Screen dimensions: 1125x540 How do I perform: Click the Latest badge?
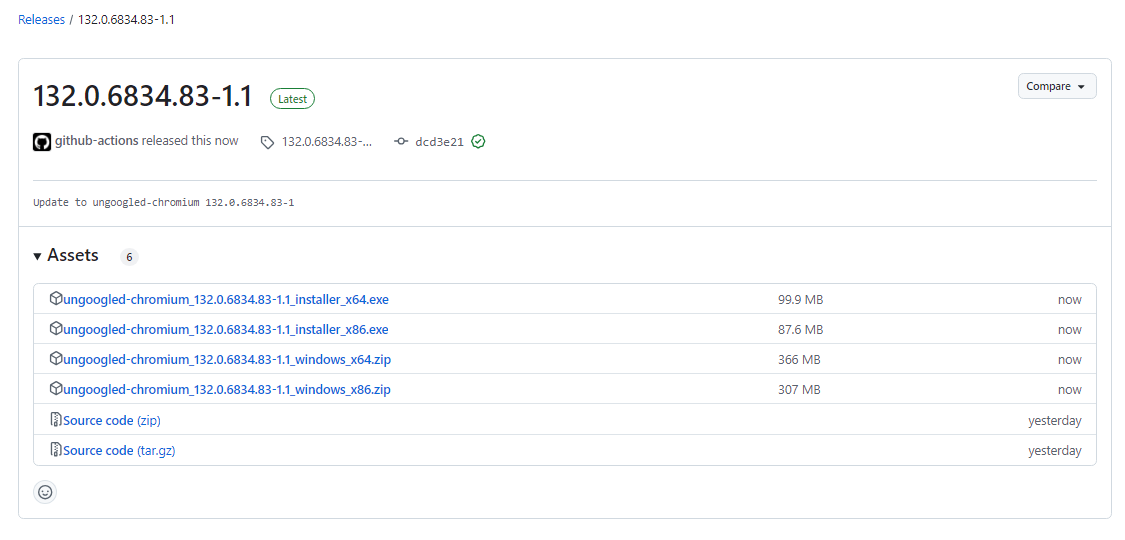292,99
